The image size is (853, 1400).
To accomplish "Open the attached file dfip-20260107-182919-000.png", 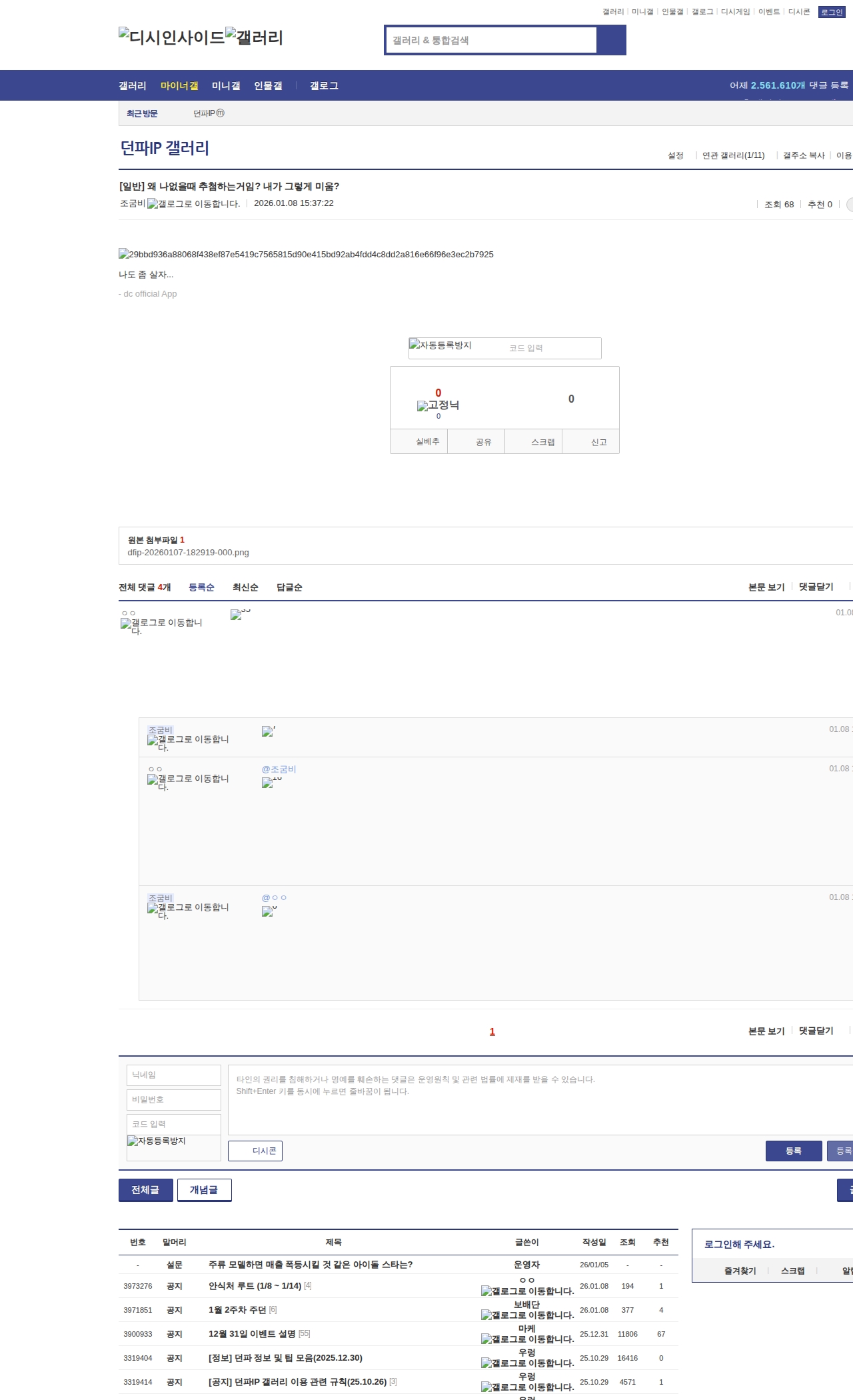I will (188, 553).
